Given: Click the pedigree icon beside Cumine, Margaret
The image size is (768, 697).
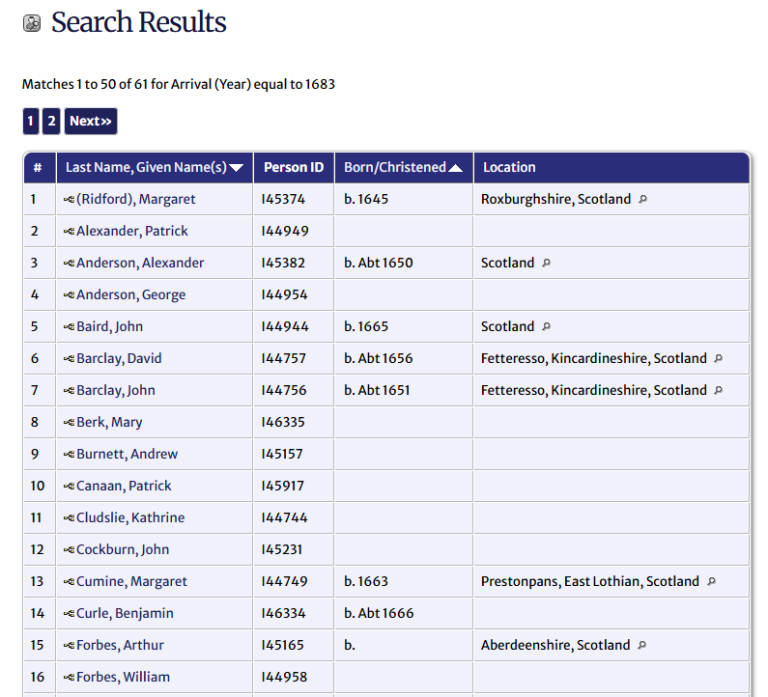Looking at the screenshot, I should [x=69, y=581].
